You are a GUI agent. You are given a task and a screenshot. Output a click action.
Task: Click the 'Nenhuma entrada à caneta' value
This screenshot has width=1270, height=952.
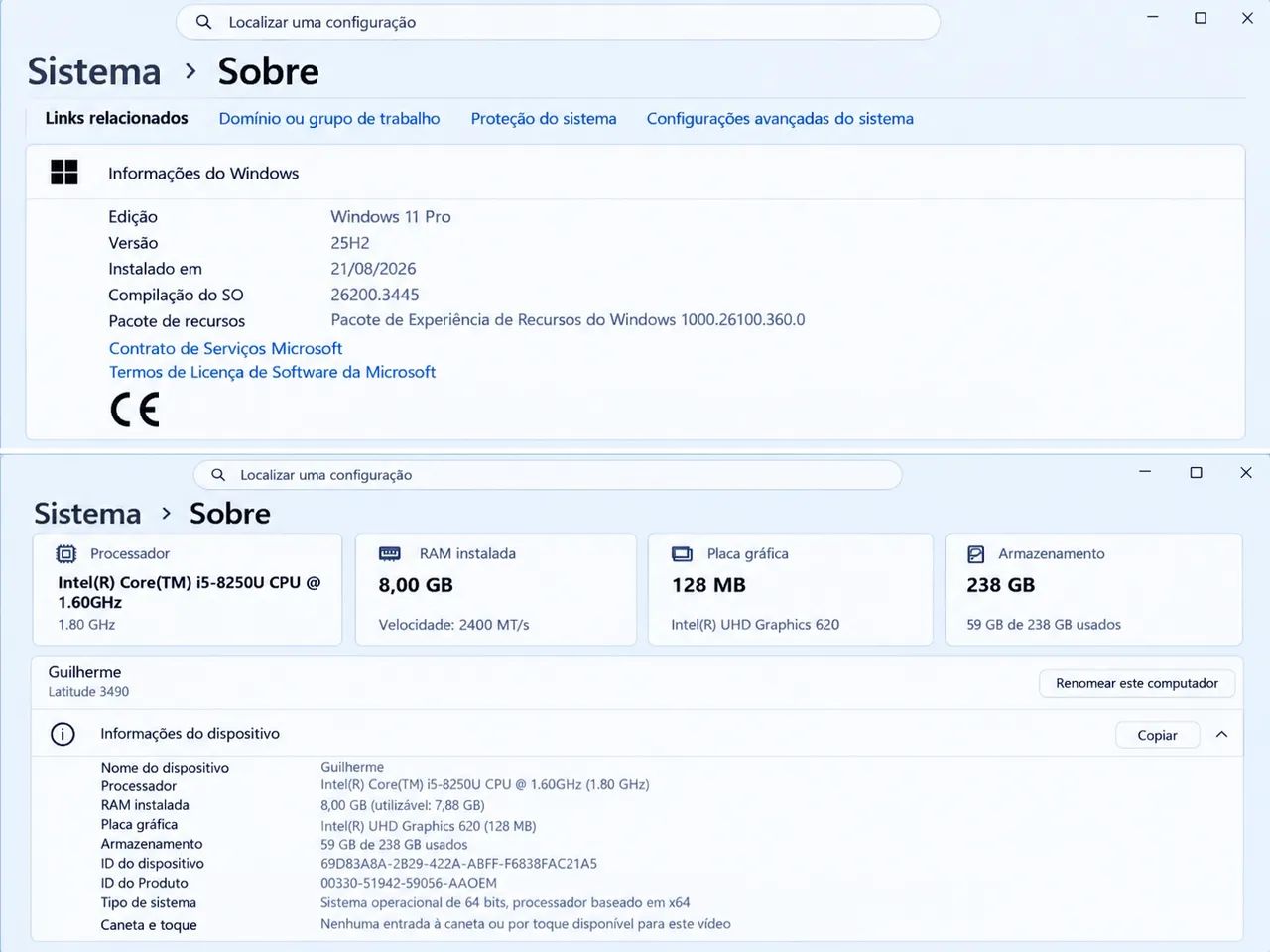tap(526, 924)
